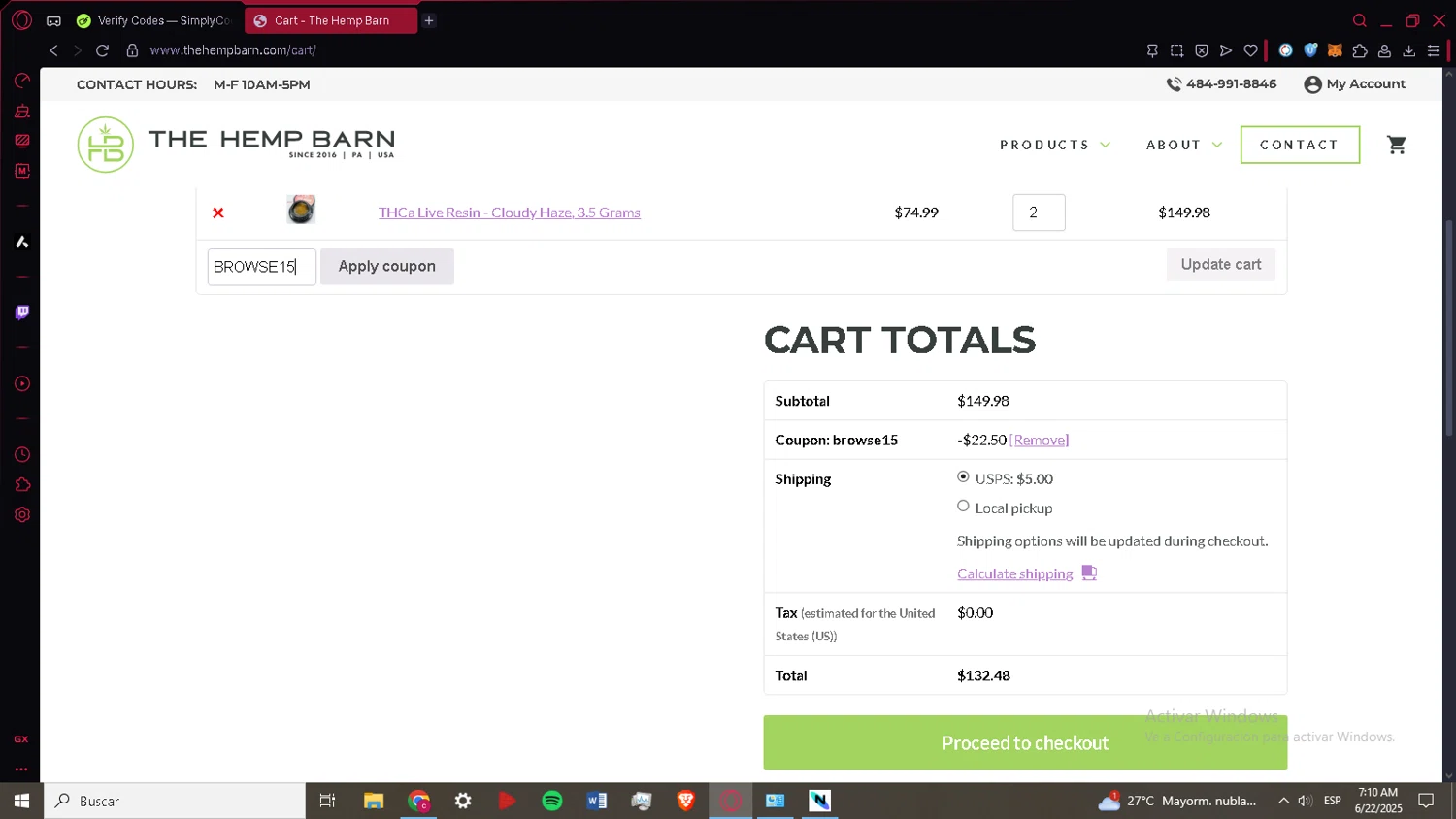Open the extensions puzzle piece menu
Viewport: 1456px width, 819px height.
tap(1360, 50)
